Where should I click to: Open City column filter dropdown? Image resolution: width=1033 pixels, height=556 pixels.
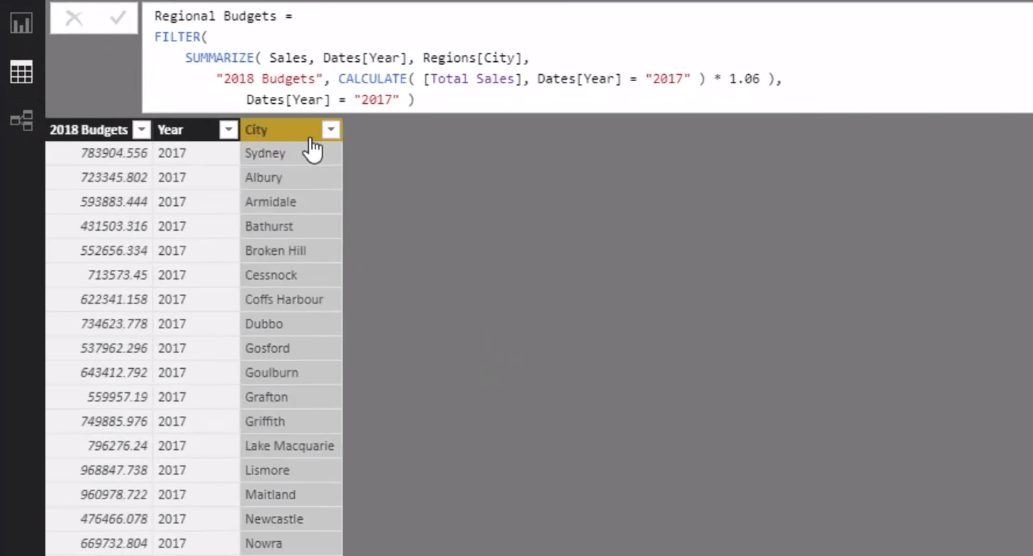pyautogui.click(x=331, y=130)
